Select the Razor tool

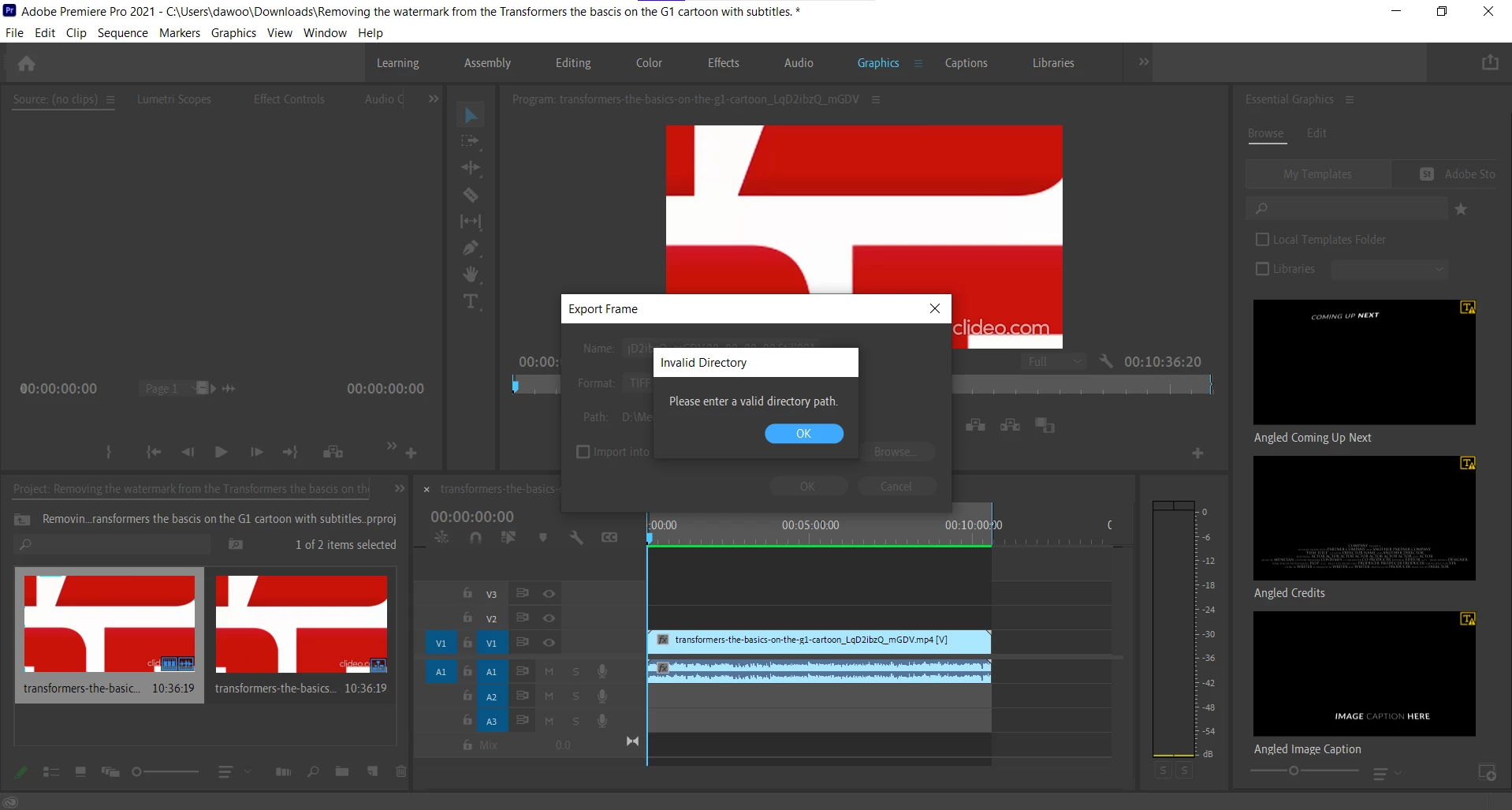pos(471,195)
